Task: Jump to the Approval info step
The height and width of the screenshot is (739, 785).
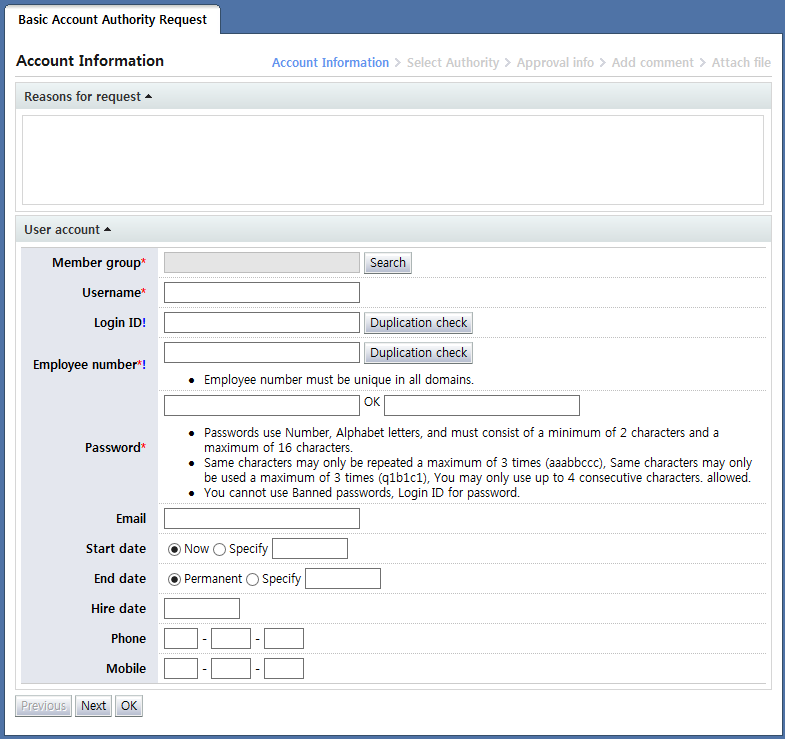Action: [x=555, y=62]
